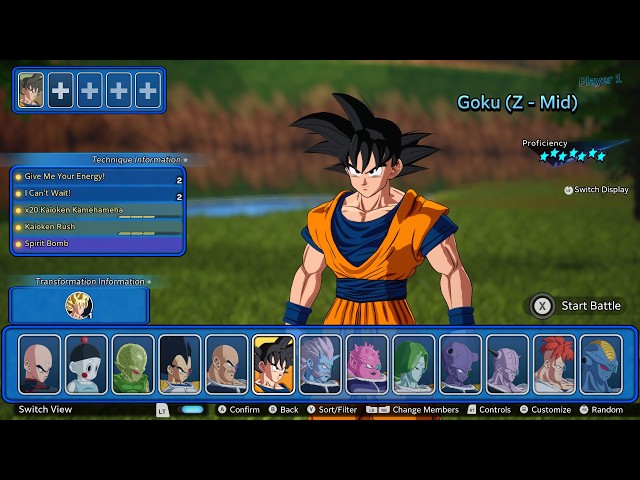The height and width of the screenshot is (480, 640).
Task: Click the Goku (Z - Mid) name
Action: click(517, 102)
